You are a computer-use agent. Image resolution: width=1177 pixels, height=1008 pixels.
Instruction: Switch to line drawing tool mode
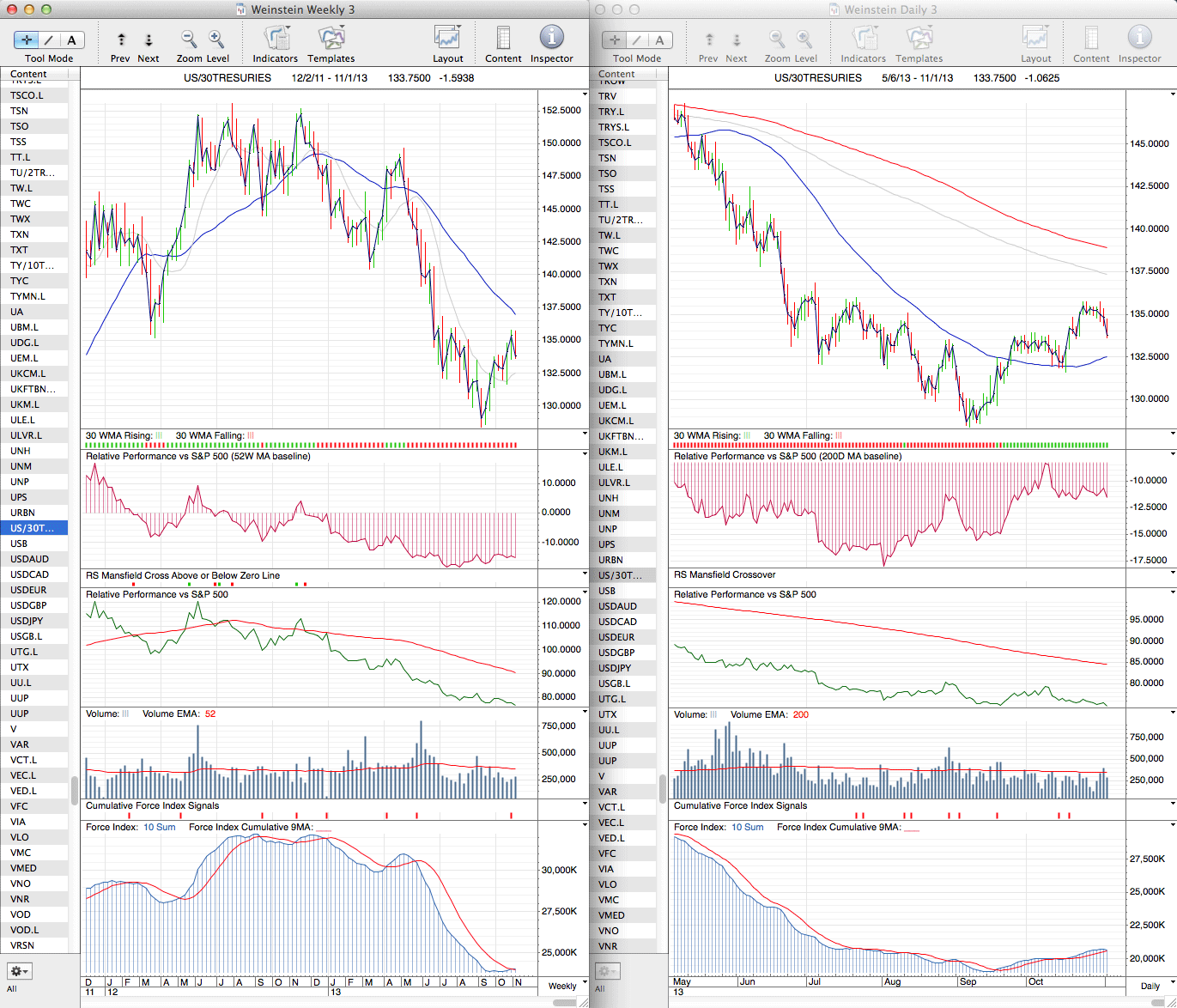tap(49, 39)
